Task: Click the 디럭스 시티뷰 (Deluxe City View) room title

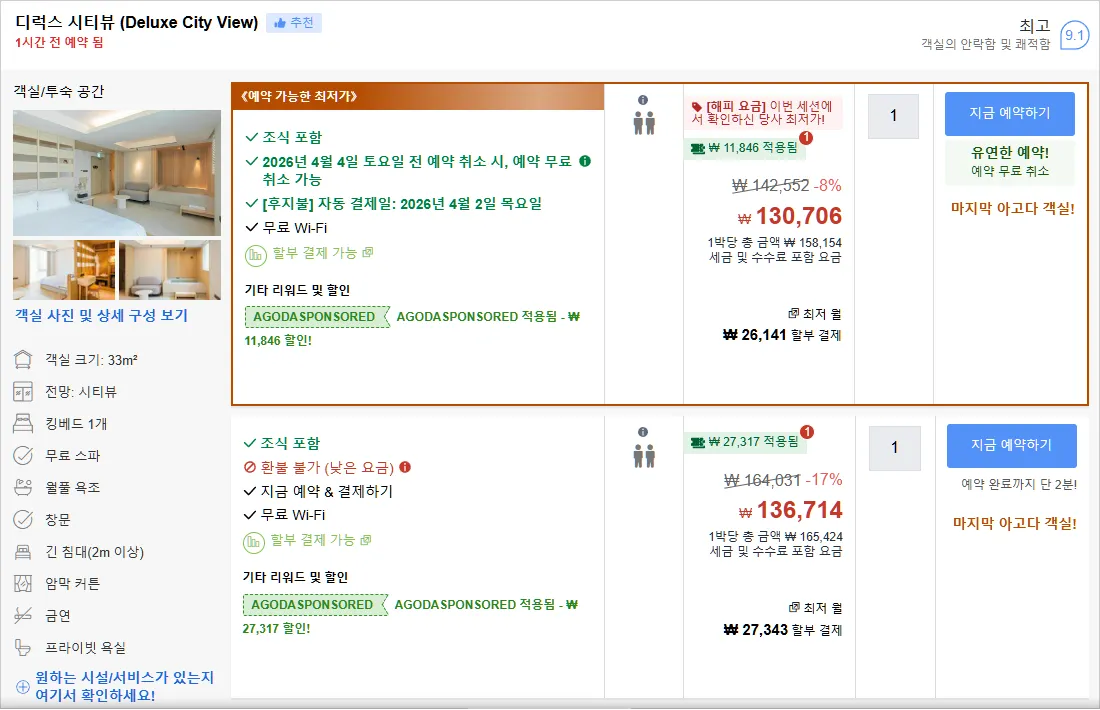Action: (137, 22)
